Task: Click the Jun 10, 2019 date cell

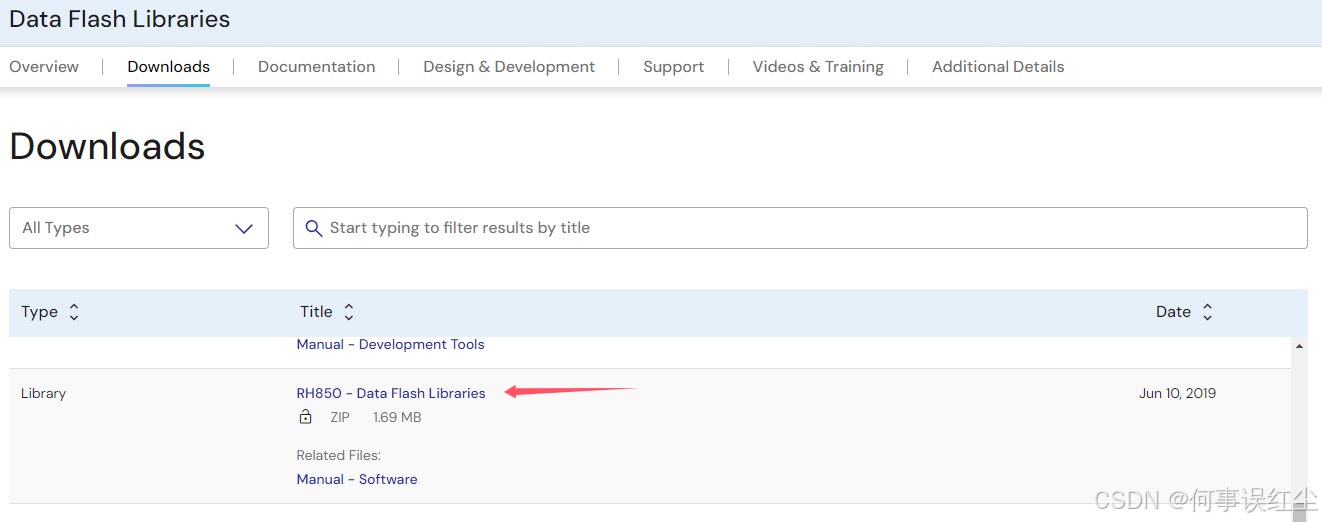Action: [x=1177, y=393]
